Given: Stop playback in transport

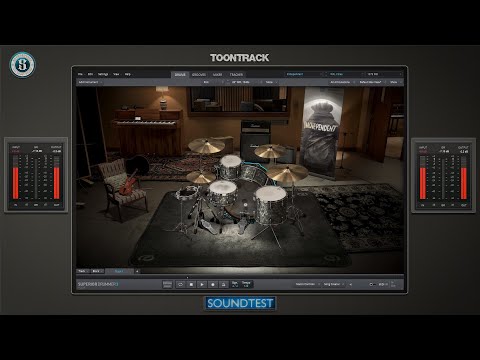Looking at the screenshot, I should click(x=191, y=284).
